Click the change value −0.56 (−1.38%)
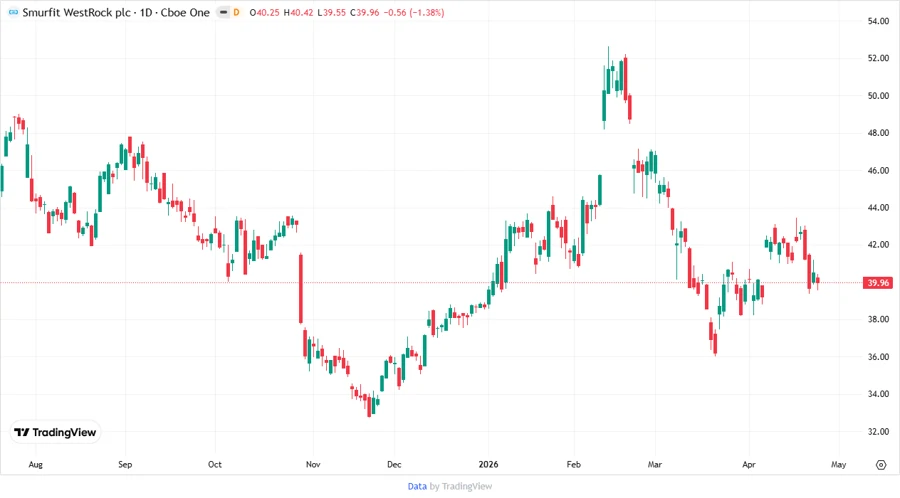The width and height of the screenshot is (900, 498). click(413, 13)
